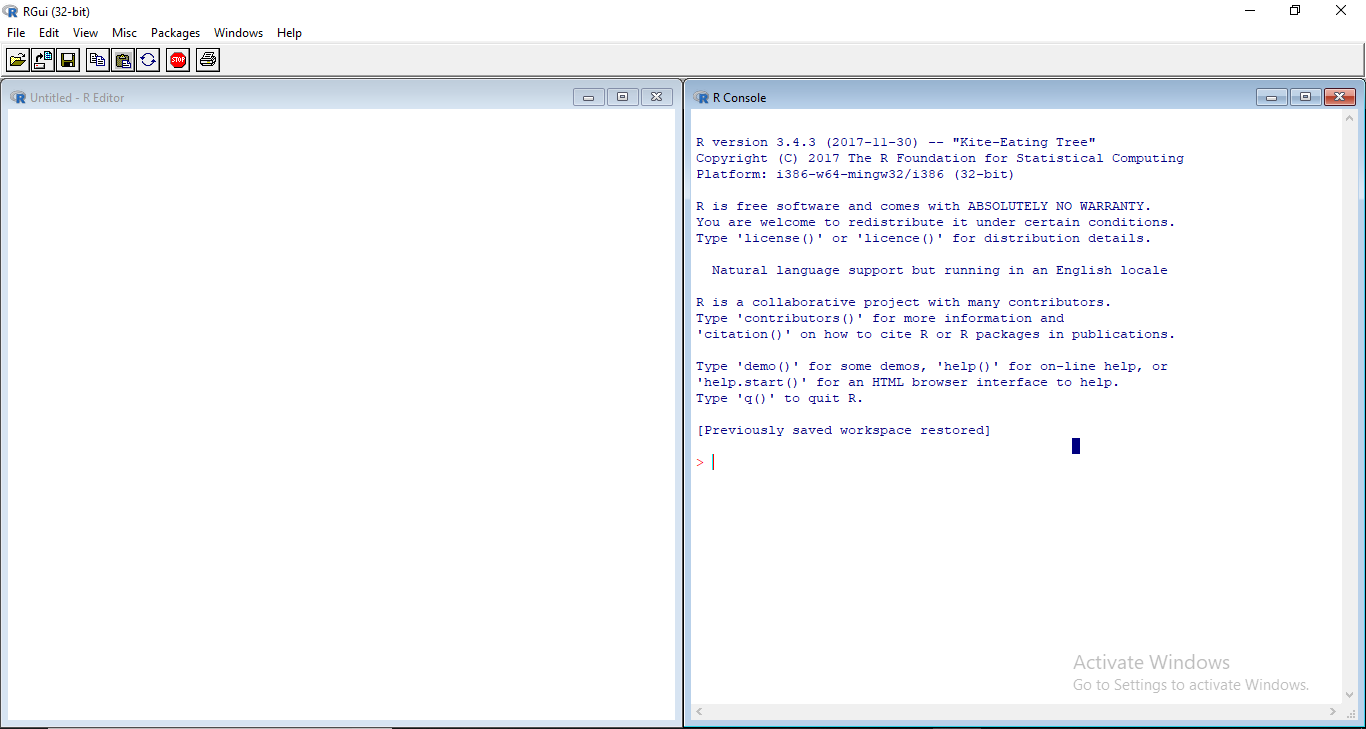1366x729 pixels.
Task: Click the 'Natural language support' console line
Action: point(939,270)
